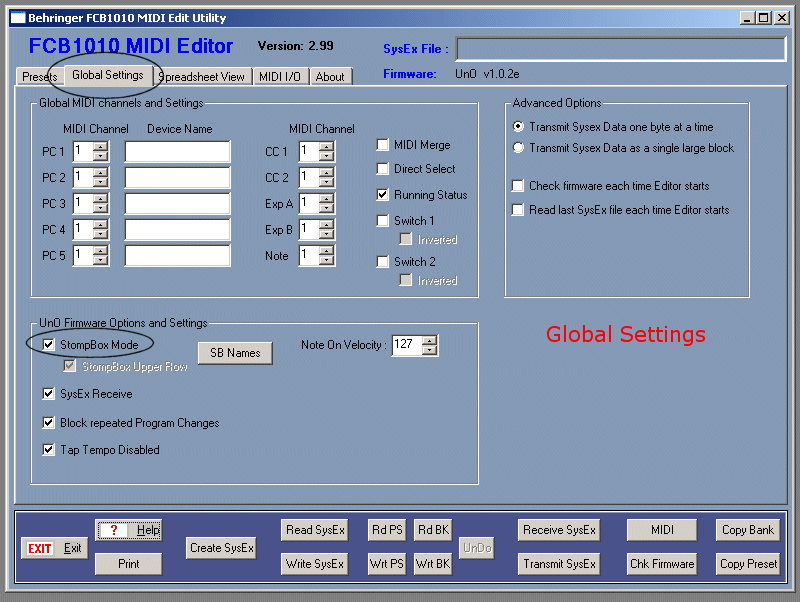Click the Chk Firmware button
The width and height of the screenshot is (800, 602).
pyautogui.click(x=662, y=564)
